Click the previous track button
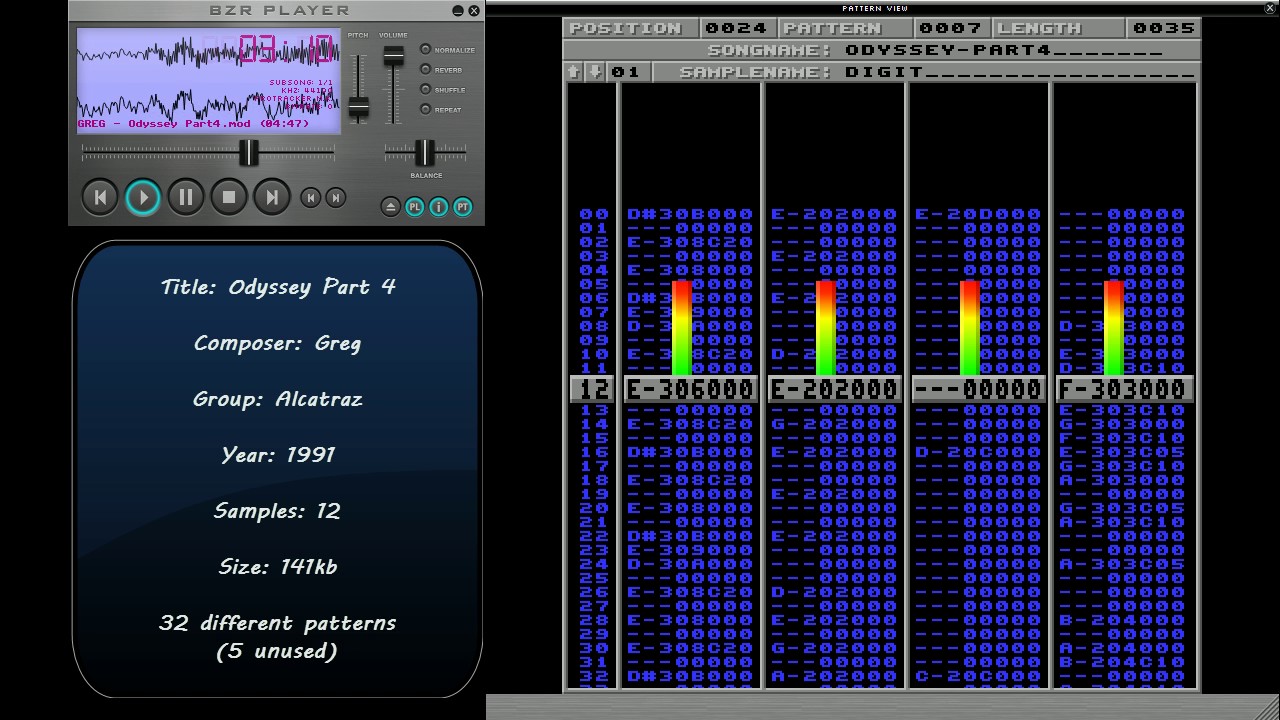 point(100,197)
